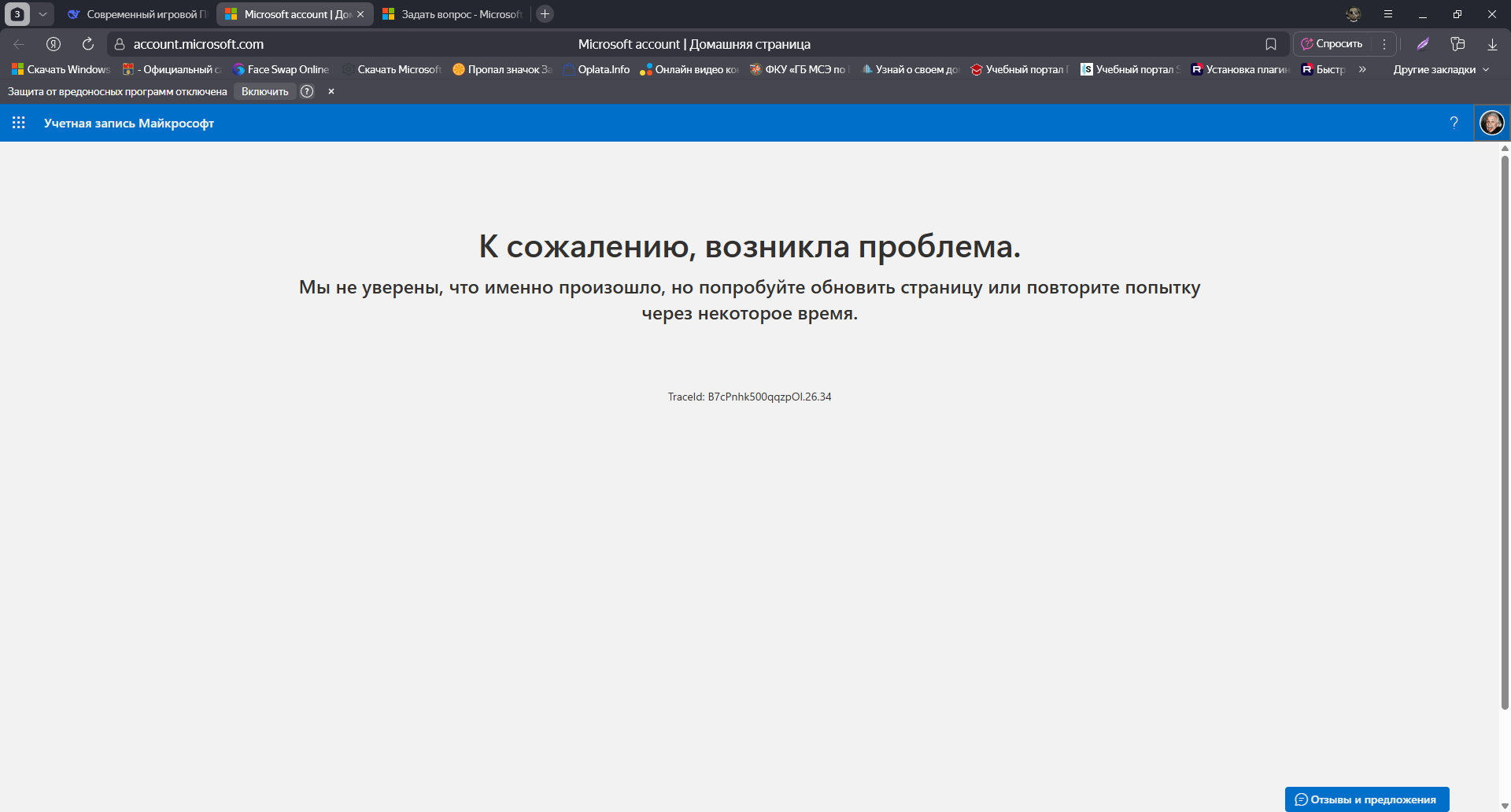Open the Установка плагина bookmark
Viewport: 1511px width, 812px height.
[1240, 69]
